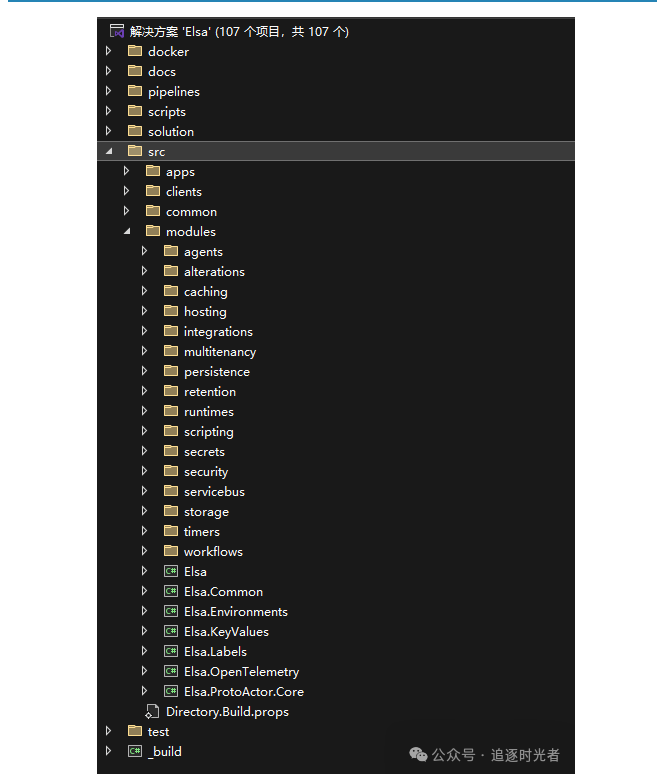Select the multitenancy folder label
Screen dimensions: 657x781
pyautogui.click(x=220, y=352)
